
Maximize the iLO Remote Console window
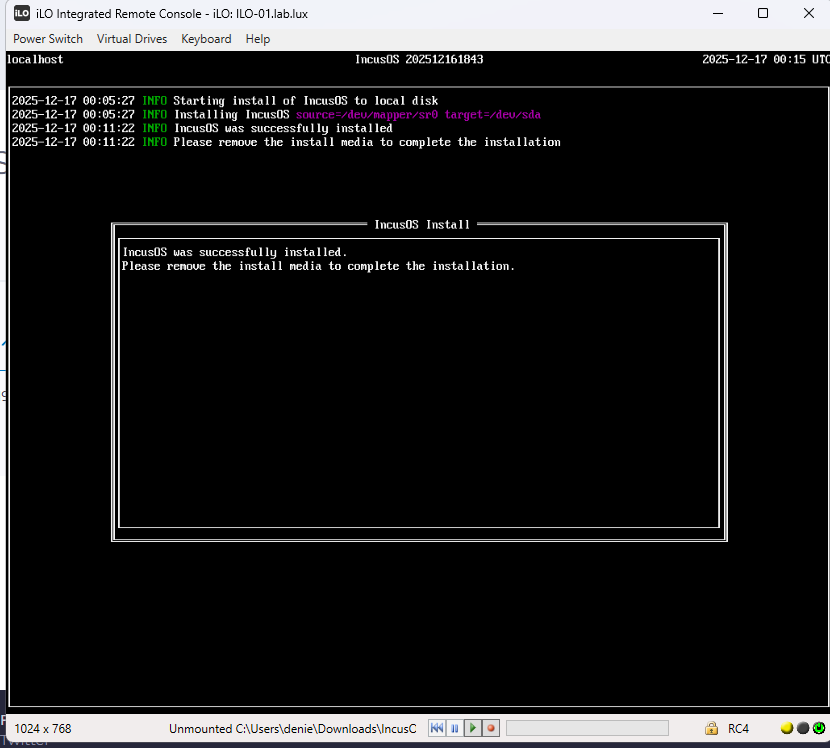pyautogui.click(x=763, y=13)
